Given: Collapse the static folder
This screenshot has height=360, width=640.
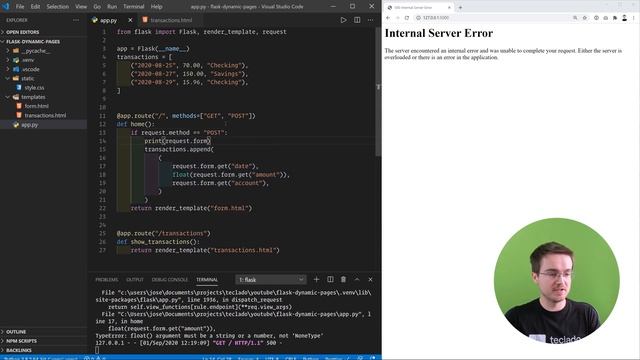Looking at the screenshot, I should [27, 78].
